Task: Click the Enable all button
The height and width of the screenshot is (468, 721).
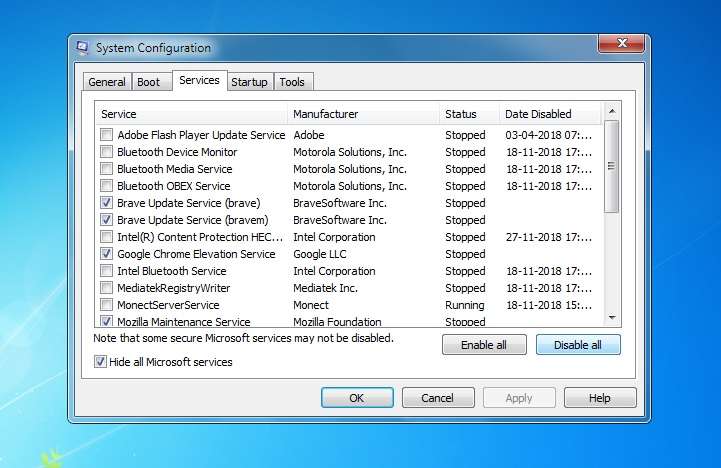Action: [x=484, y=345]
